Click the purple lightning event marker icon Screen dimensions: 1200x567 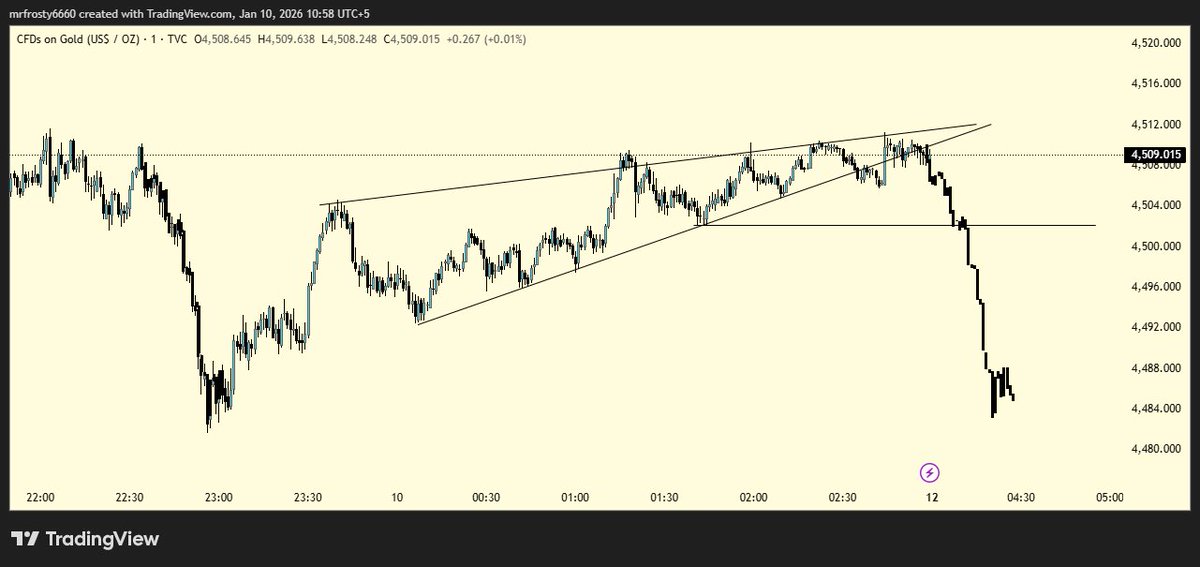point(930,472)
